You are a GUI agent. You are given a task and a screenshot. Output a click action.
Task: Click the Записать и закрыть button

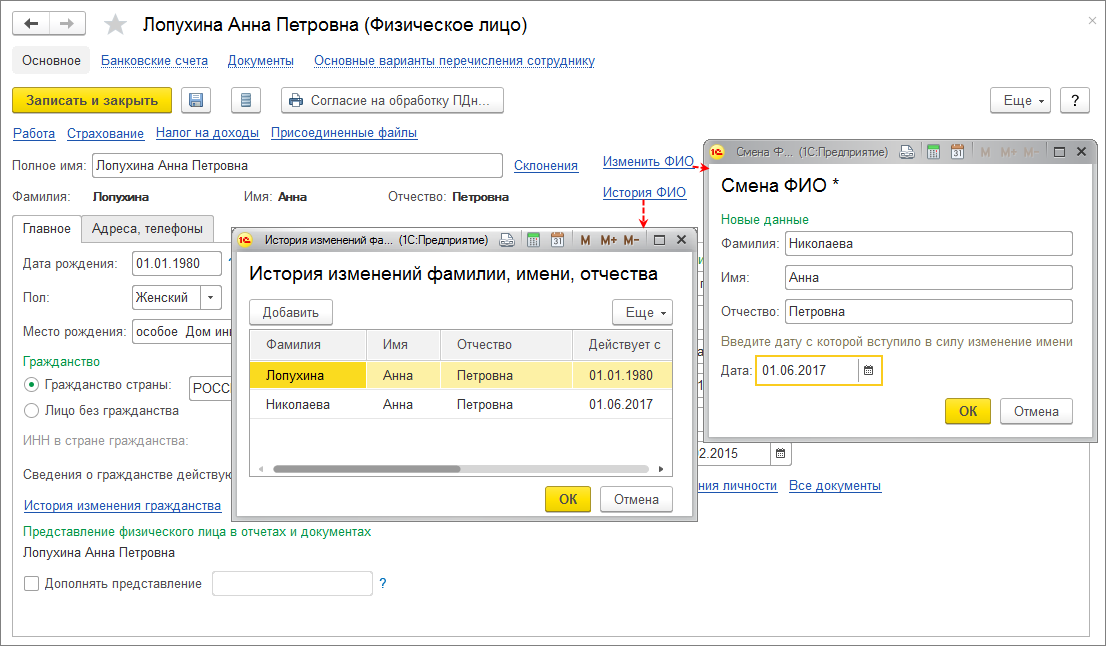pyautogui.click(x=92, y=100)
